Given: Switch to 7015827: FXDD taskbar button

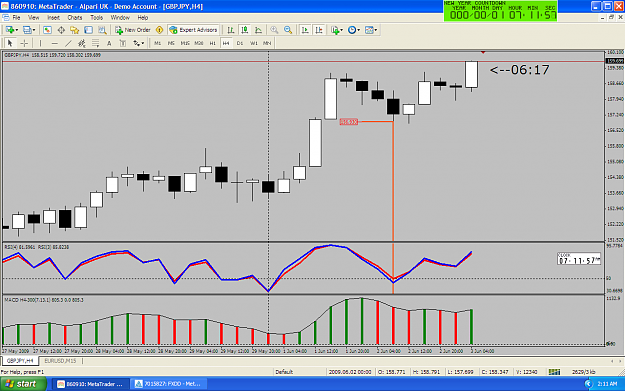Looking at the screenshot, I should pyautogui.click(x=169, y=384).
